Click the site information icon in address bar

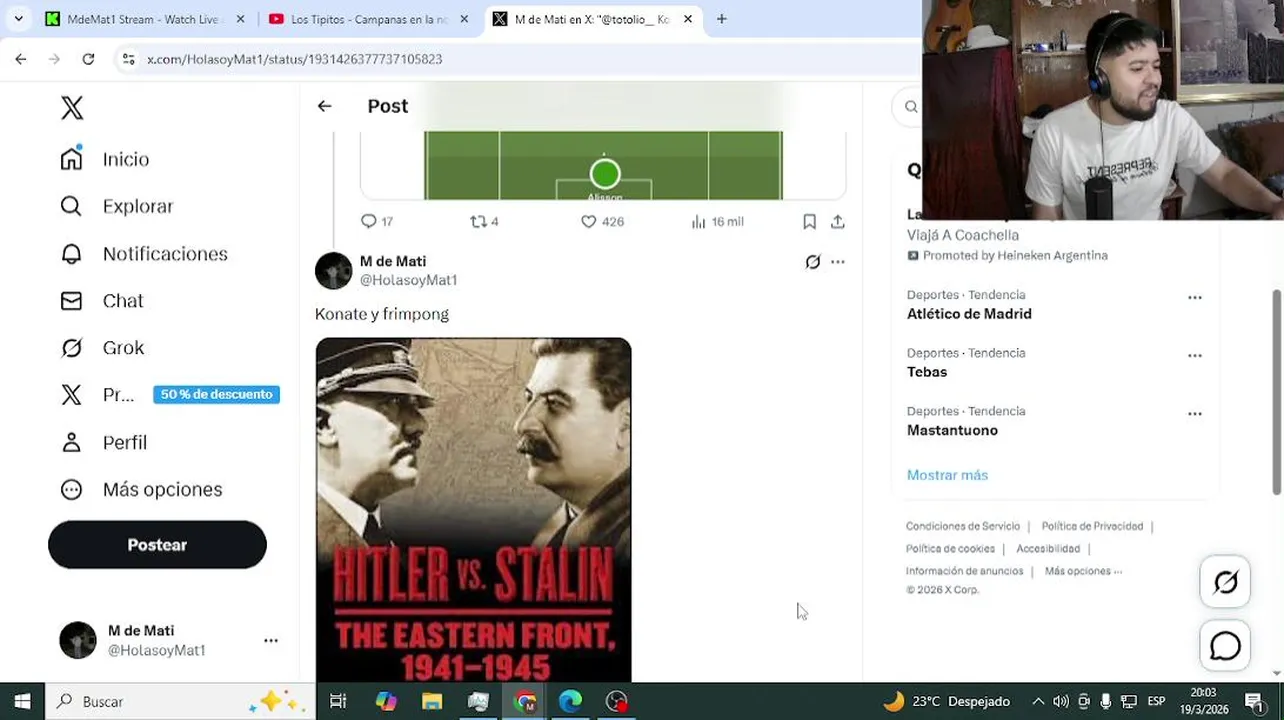click(128, 59)
